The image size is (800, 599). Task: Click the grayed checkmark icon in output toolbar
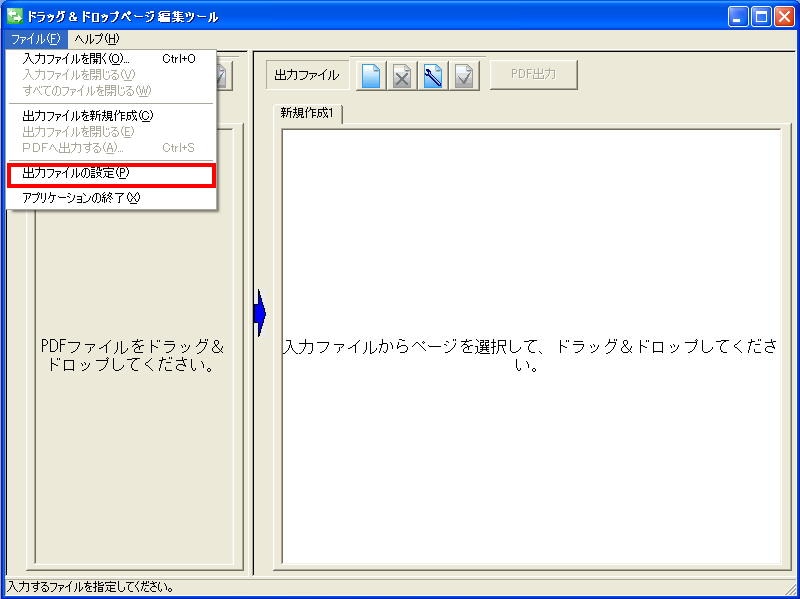tap(464, 76)
